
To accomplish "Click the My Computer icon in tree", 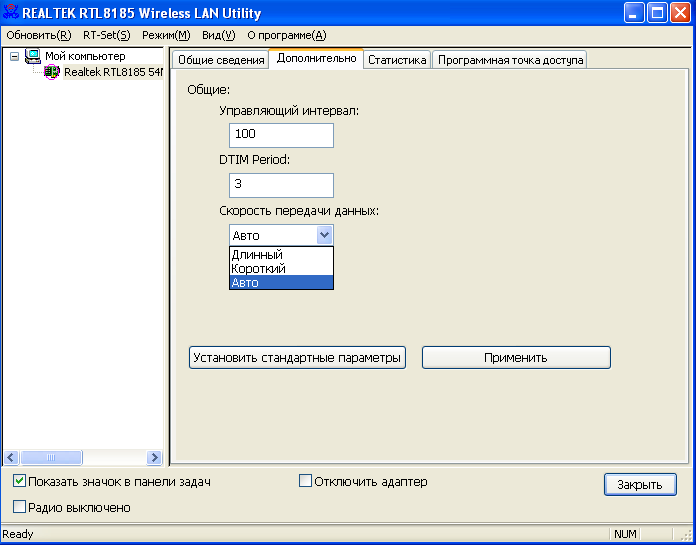I will pos(32,56).
